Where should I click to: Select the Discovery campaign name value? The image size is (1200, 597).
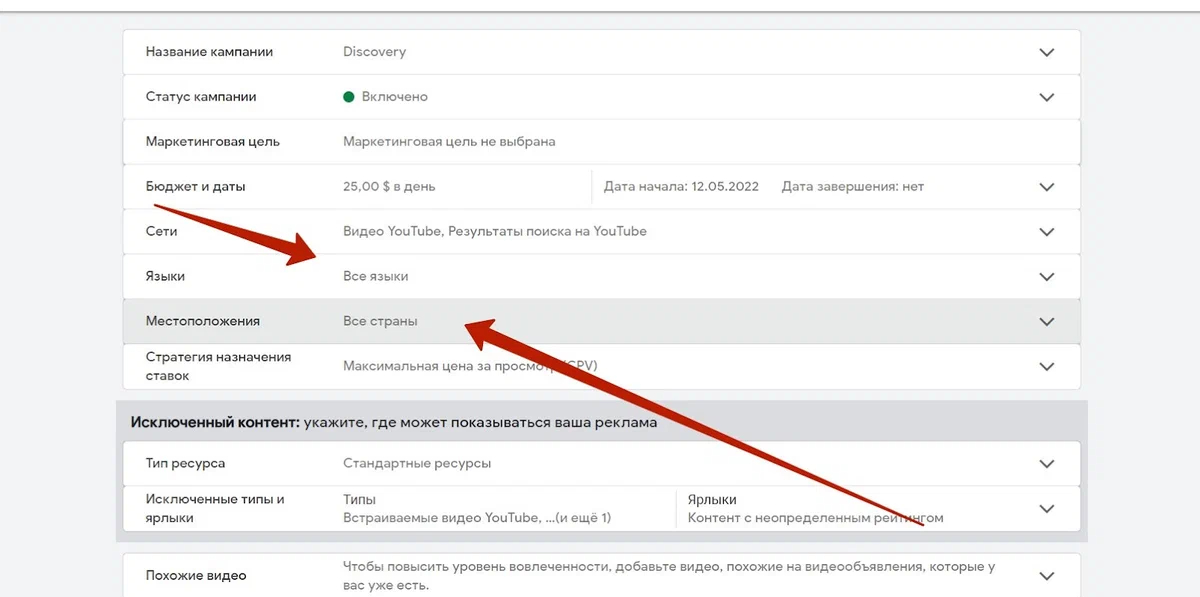374,52
